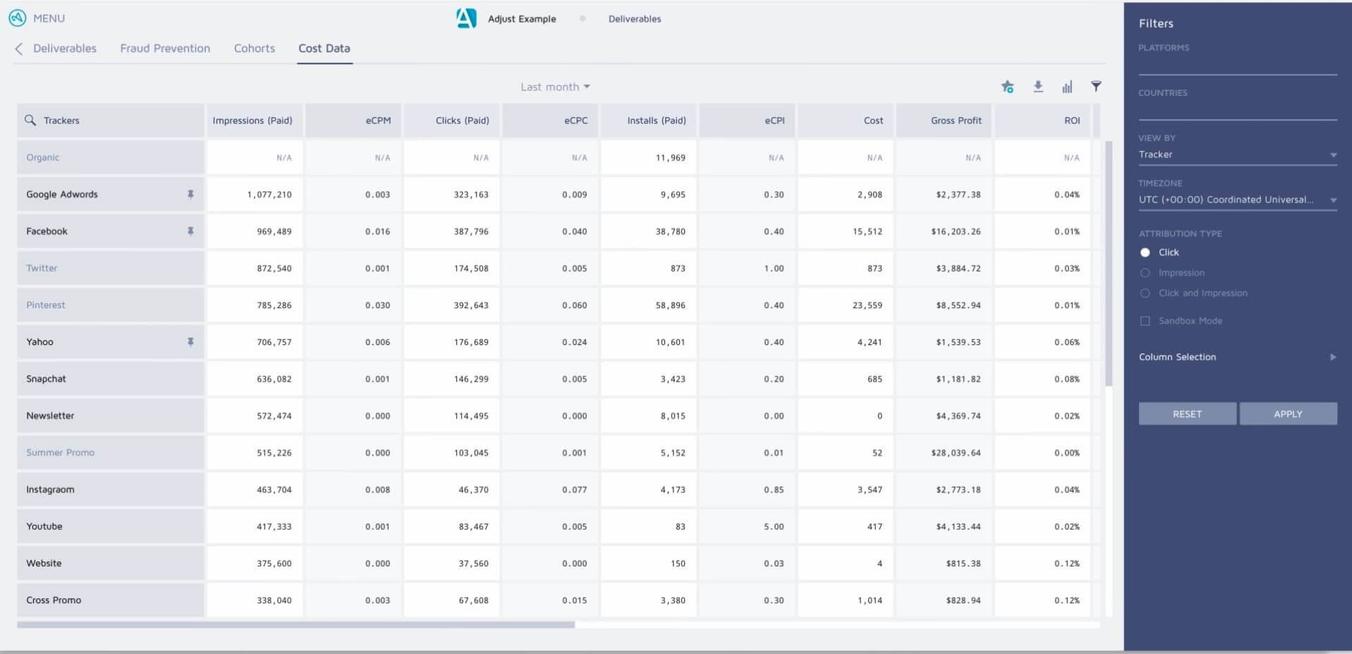Sort by Clicks (Paid) column header
1352x654 pixels.
pos(451,120)
